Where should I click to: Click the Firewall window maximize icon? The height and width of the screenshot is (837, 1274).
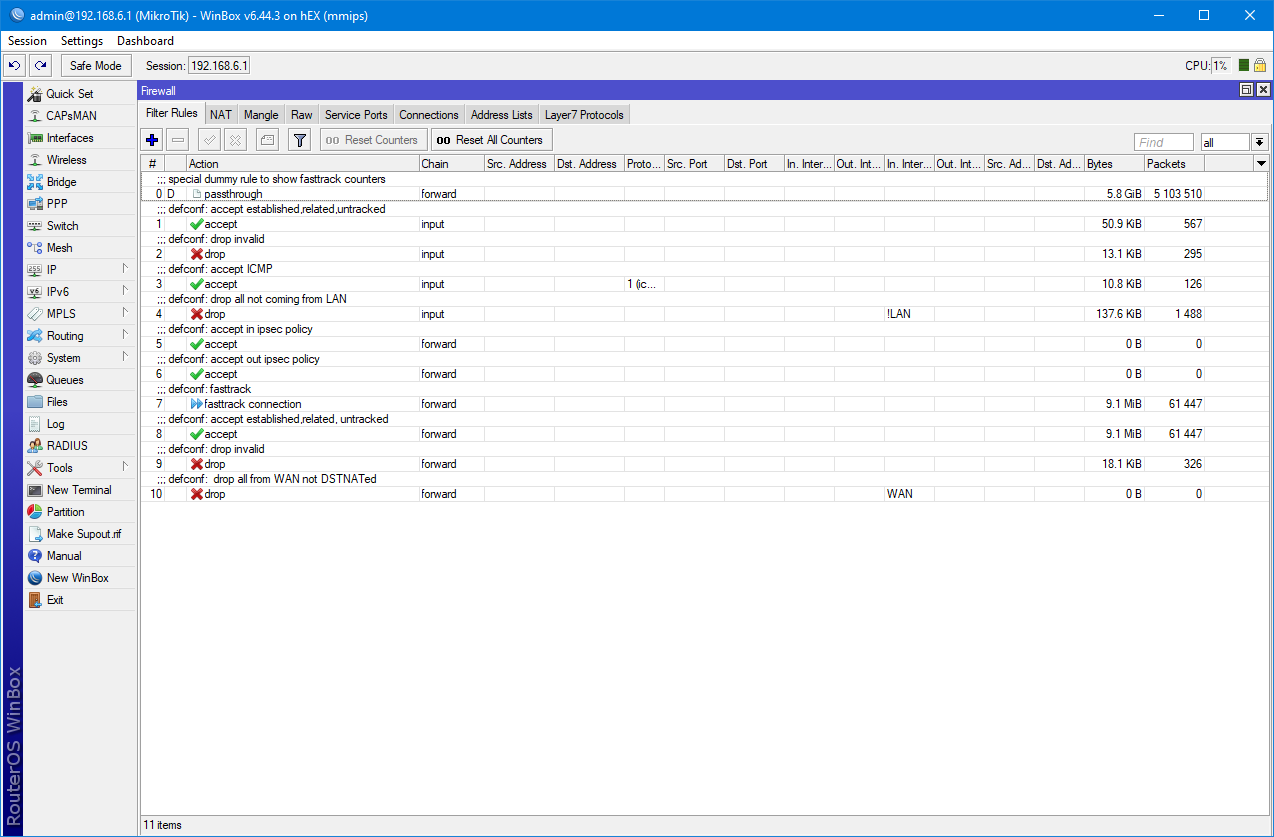[x=1247, y=90]
